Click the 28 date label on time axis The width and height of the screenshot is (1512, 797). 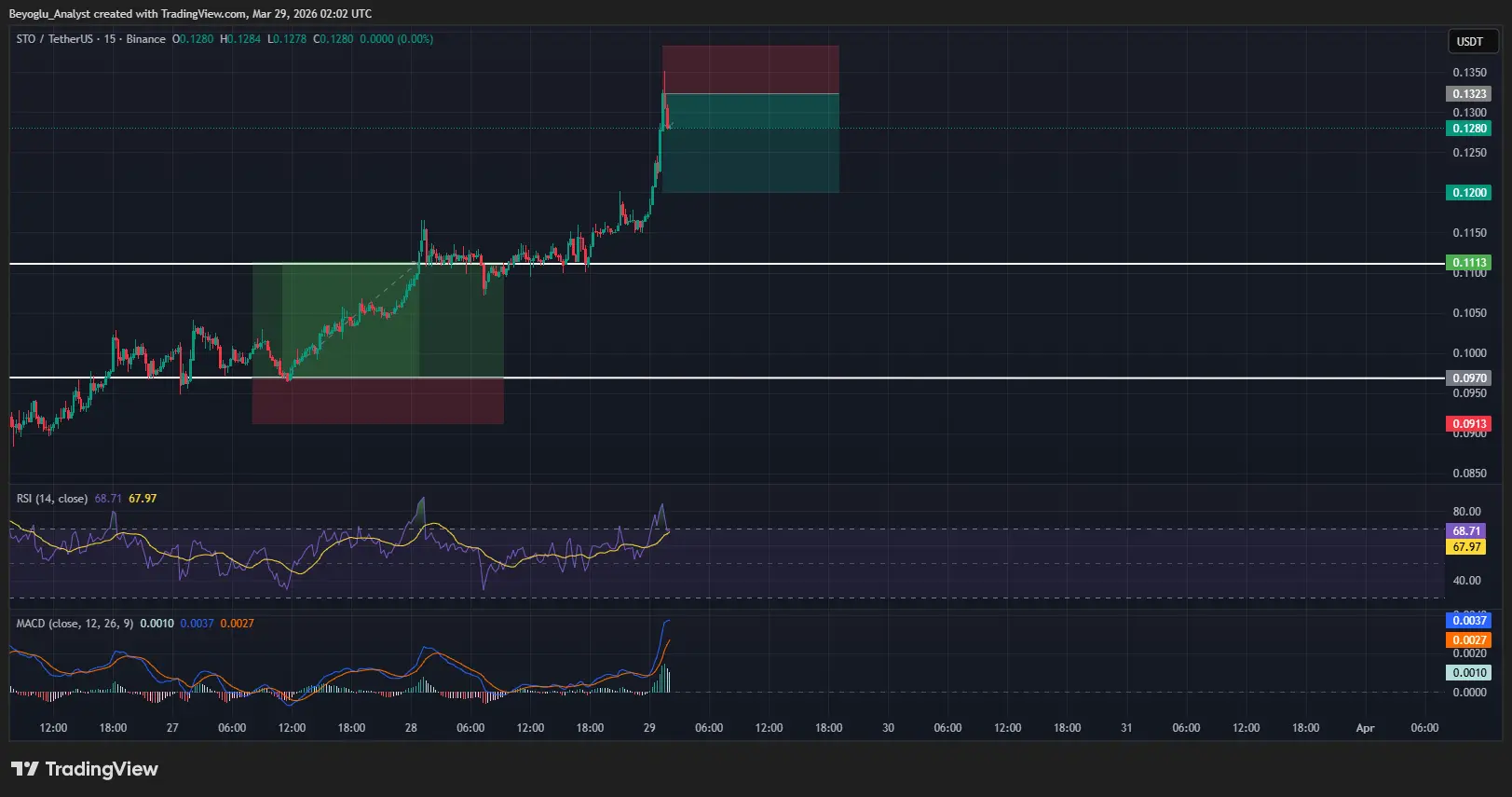point(411,728)
